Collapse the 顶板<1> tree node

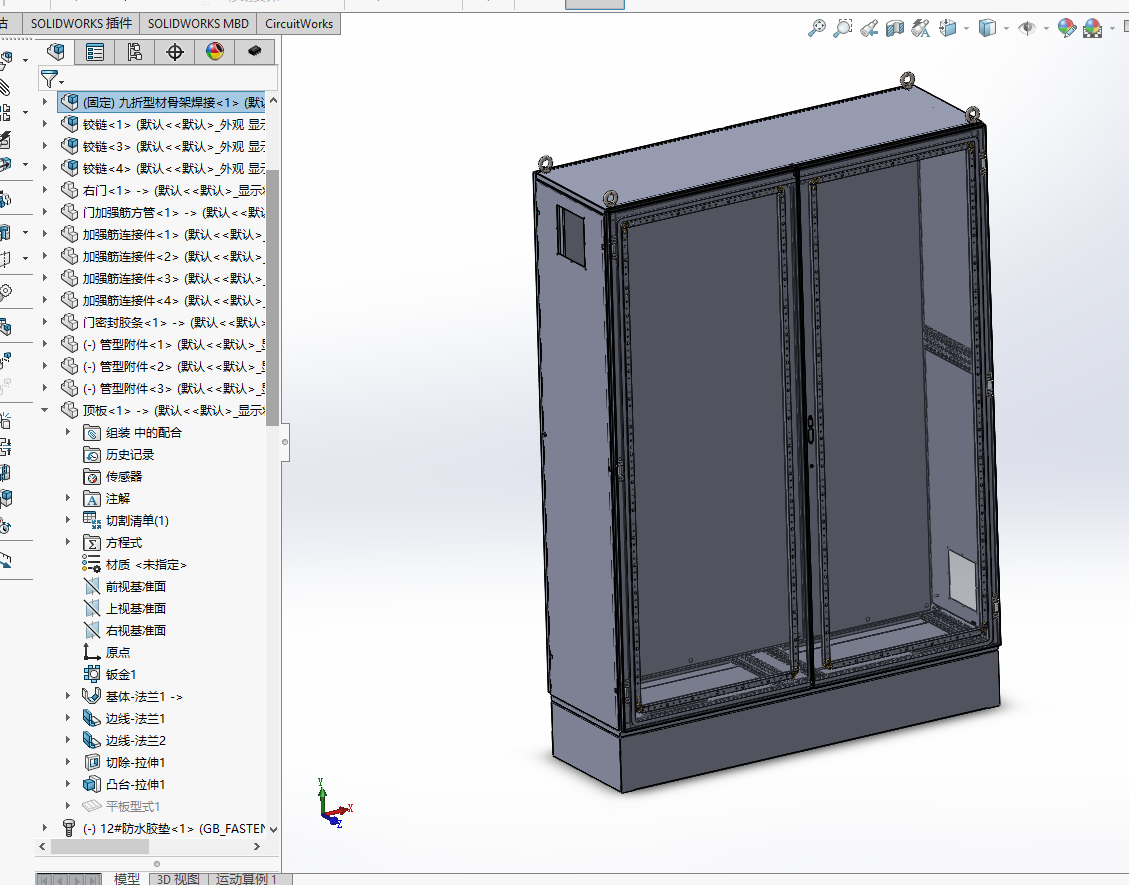click(45, 410)
